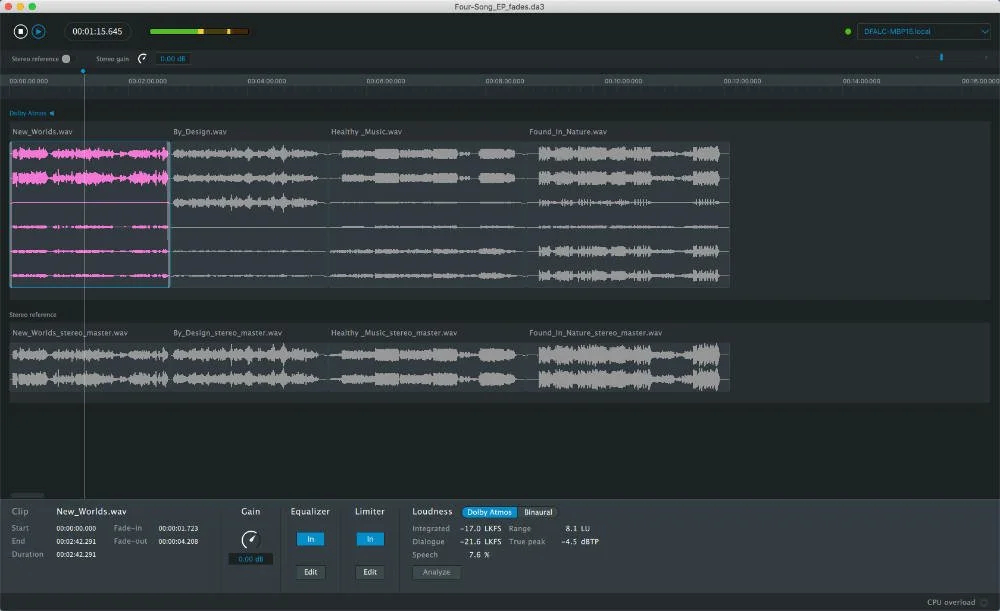Open the Limiter Edit button

pos(370,572)
